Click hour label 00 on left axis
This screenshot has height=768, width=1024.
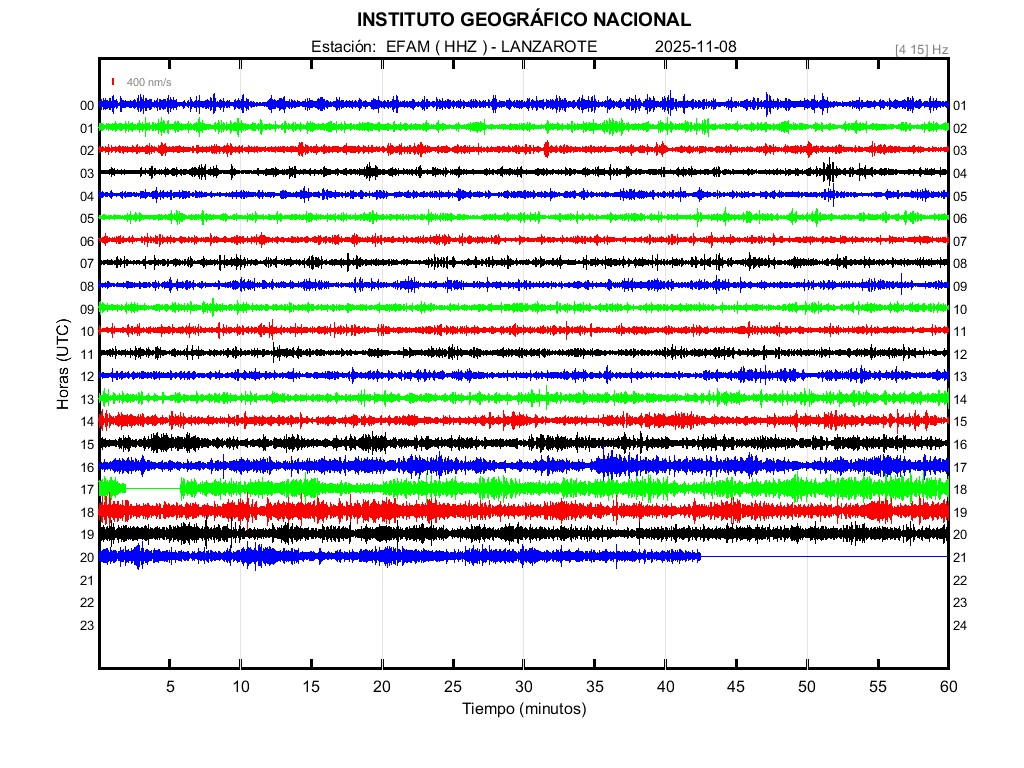87,106
